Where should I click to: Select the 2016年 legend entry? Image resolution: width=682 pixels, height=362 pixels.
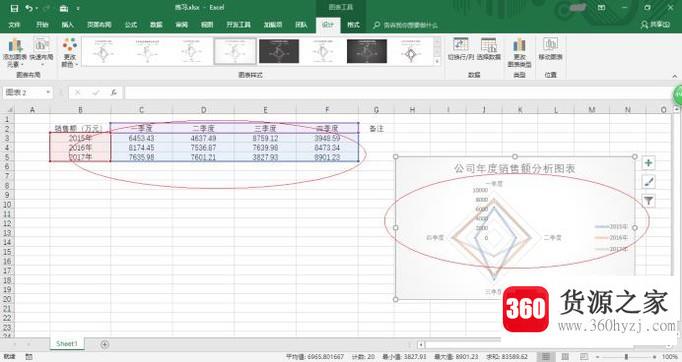tap(612, 238)
